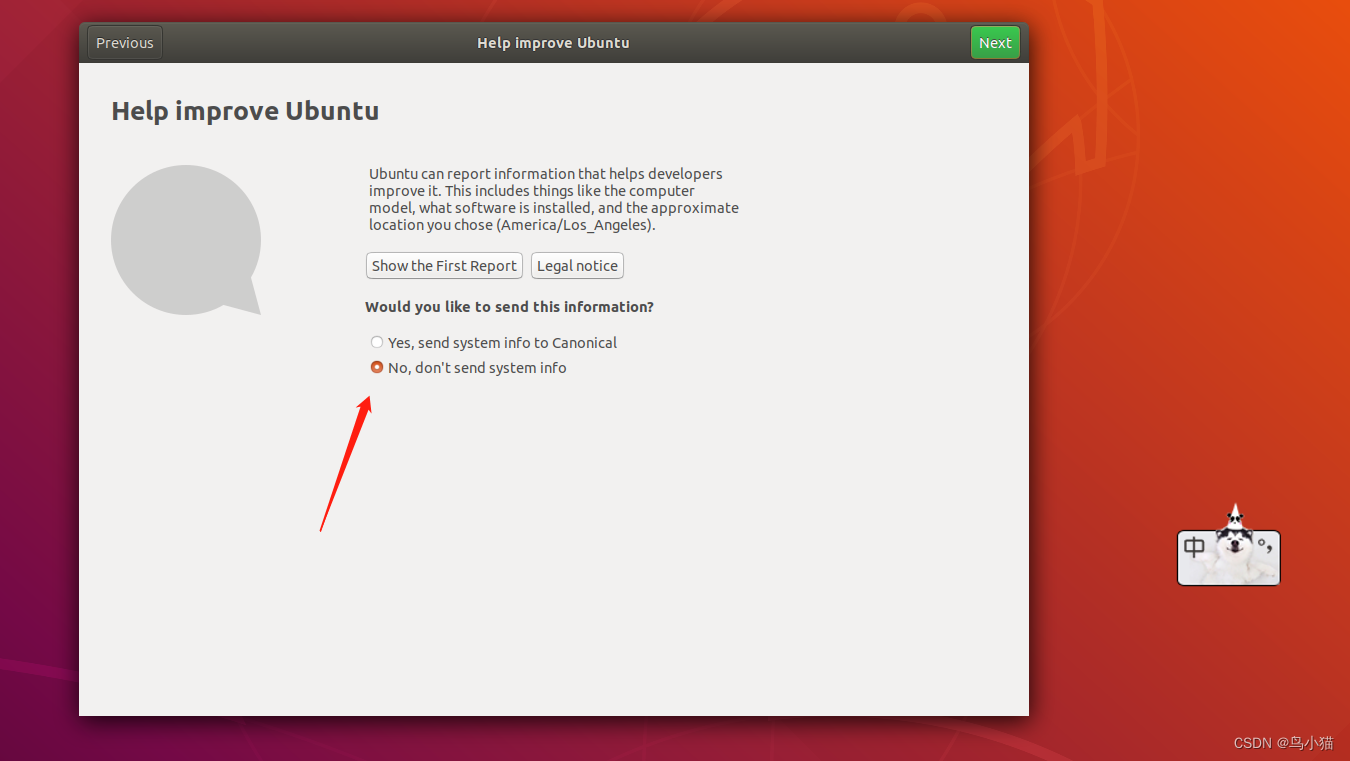This screenshot has width=1350, height=761.
Task: Select Yes, send system info to Canonical
Action: tap(493, 343)
